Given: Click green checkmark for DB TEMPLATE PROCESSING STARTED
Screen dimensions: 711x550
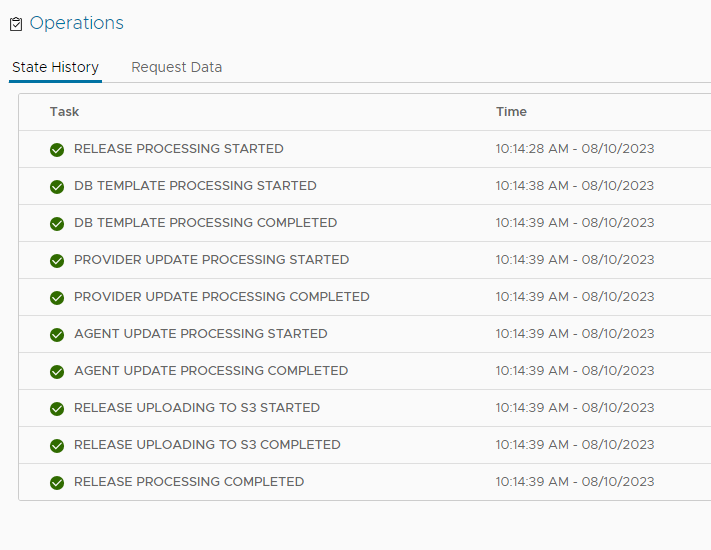Looking at the screenshot, I should 57,186.
